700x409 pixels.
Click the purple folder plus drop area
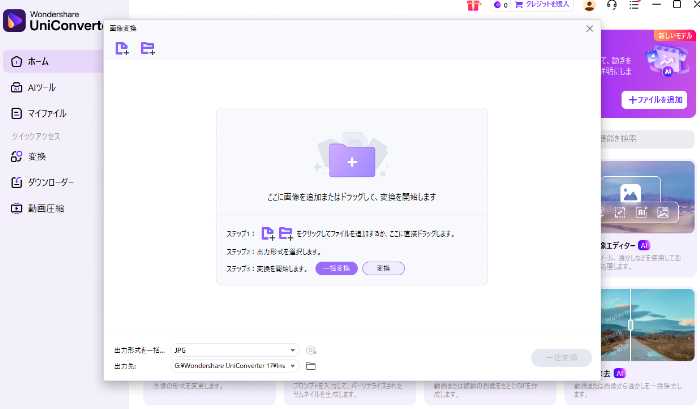352,160
